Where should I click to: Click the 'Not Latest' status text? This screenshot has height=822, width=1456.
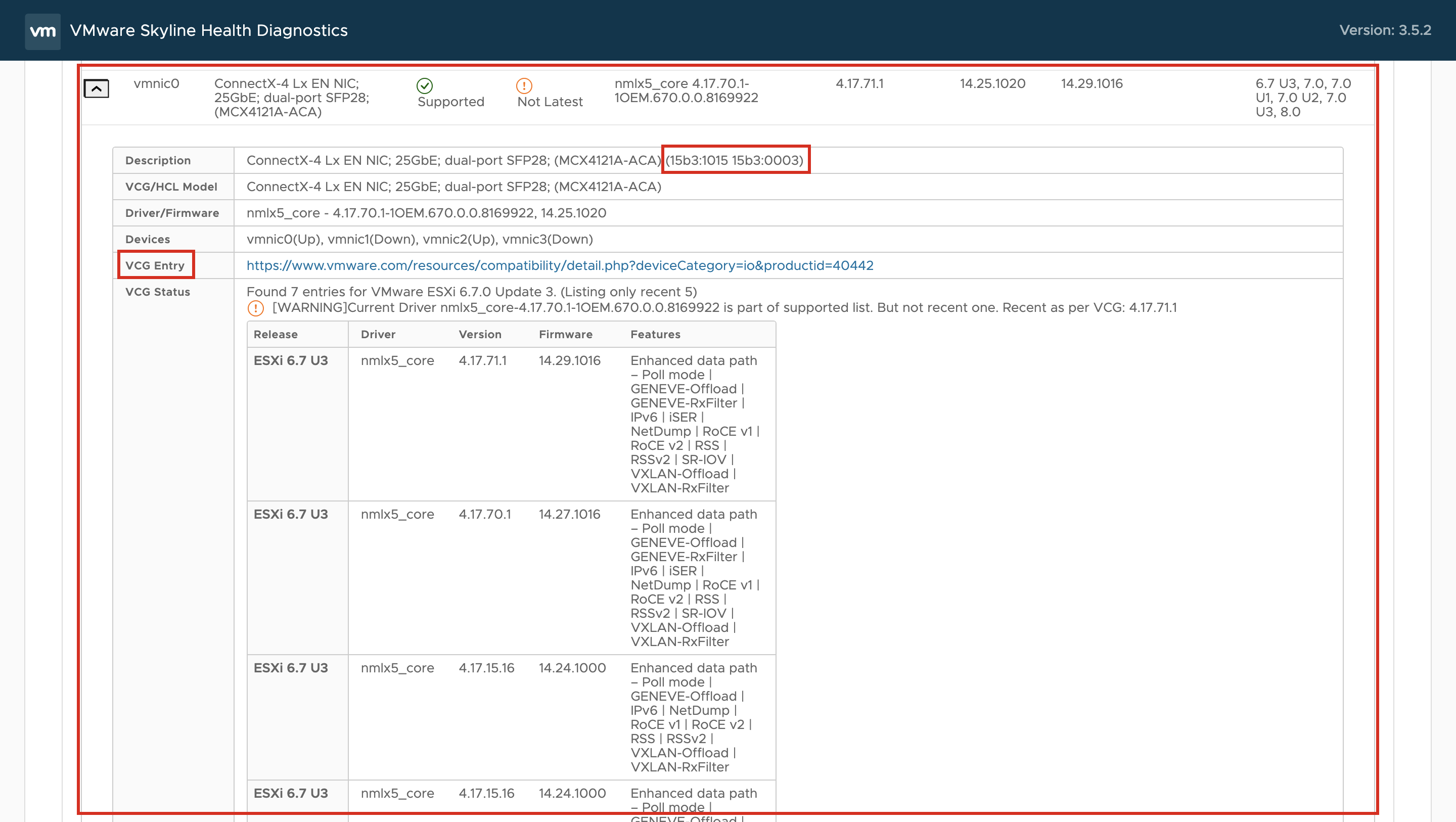tap(550, 102)
